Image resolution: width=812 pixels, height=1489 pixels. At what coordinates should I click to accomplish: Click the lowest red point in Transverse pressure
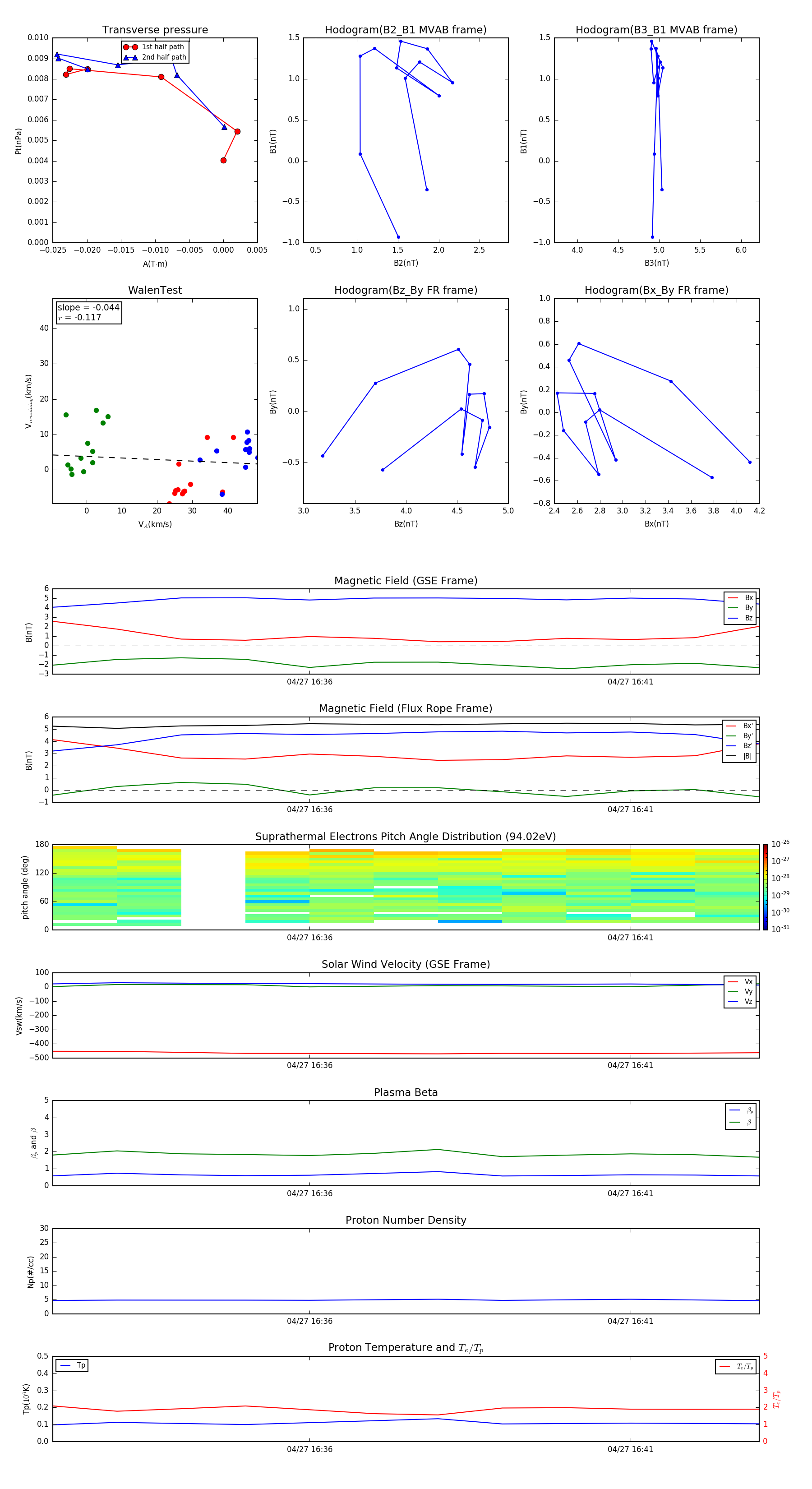click(223, 161)
